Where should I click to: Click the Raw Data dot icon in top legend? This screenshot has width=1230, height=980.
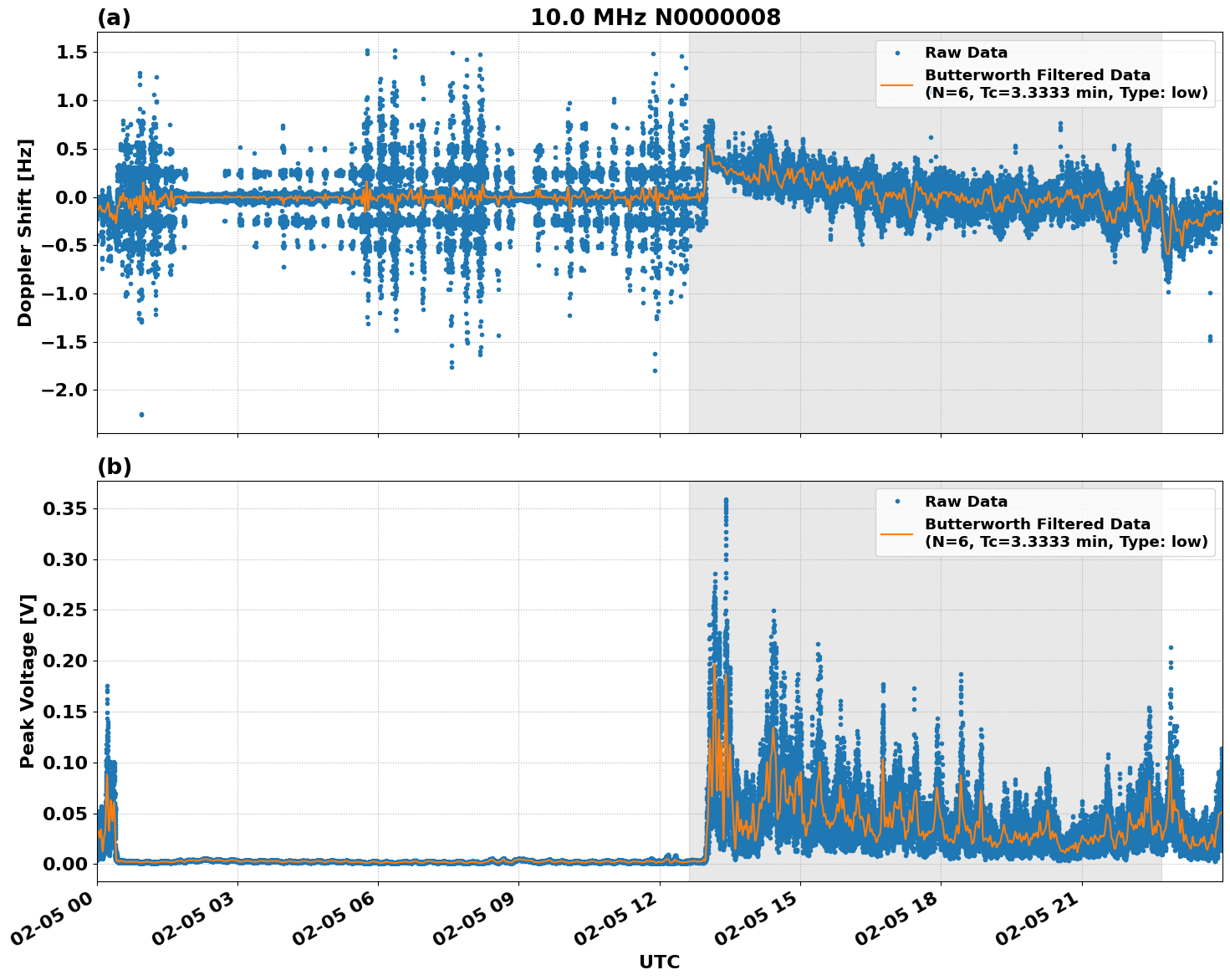pos(900,51)
